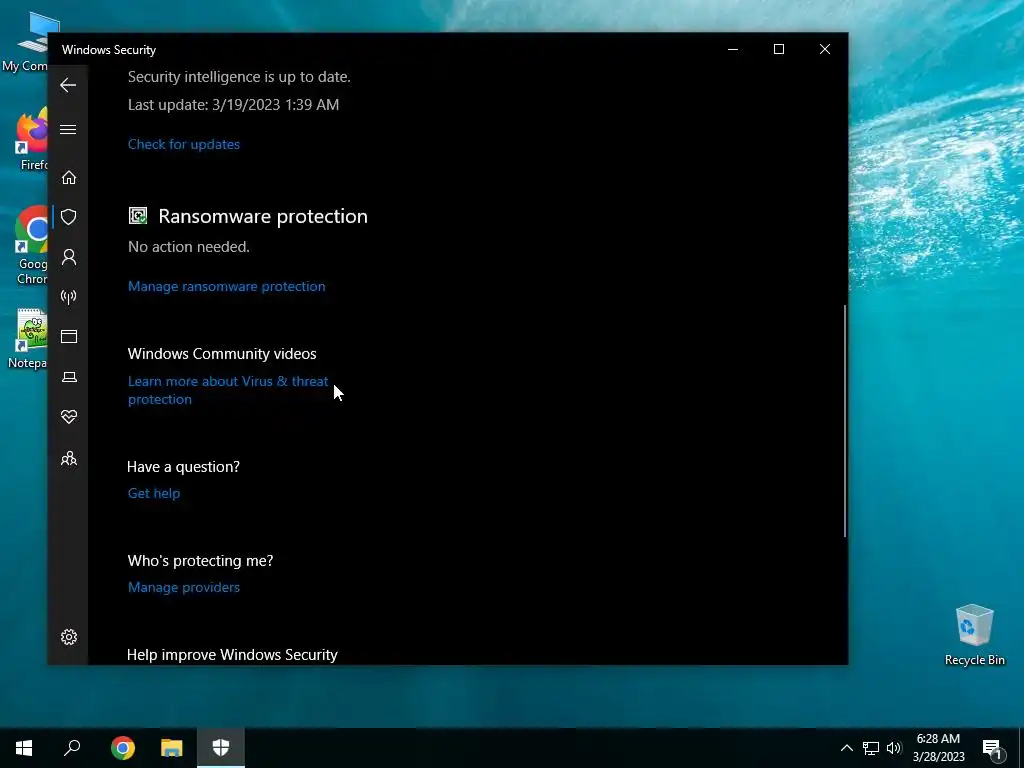Click 'Windows Community videos' heading
1024x768 pixels.
[x=222, y=354]
